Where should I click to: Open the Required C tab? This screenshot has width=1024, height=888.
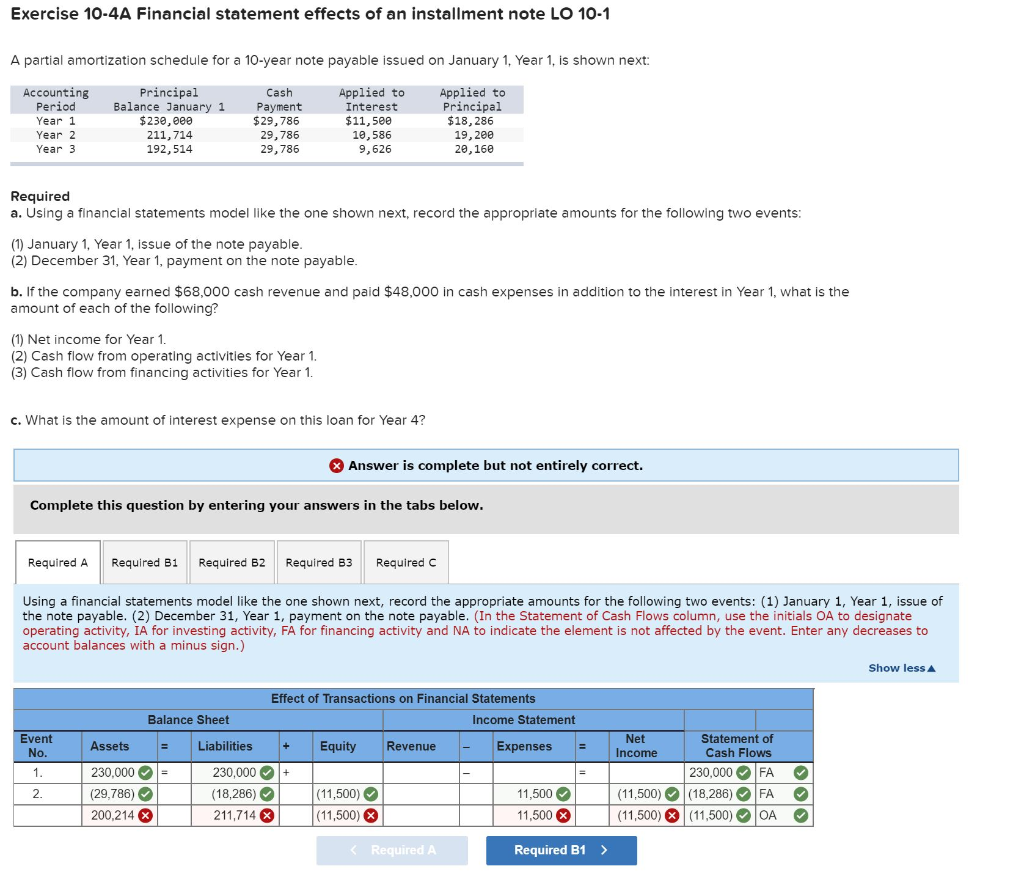406,561
